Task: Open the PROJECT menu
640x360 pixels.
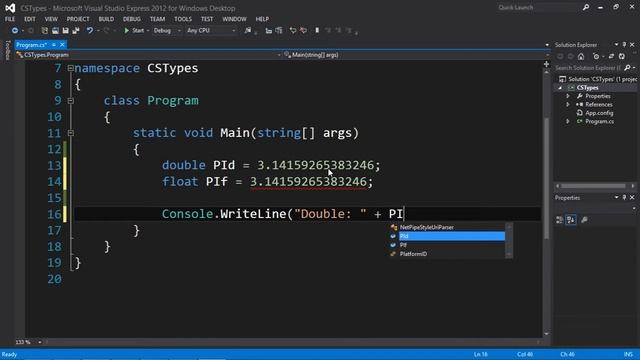Action: [78, 19]
